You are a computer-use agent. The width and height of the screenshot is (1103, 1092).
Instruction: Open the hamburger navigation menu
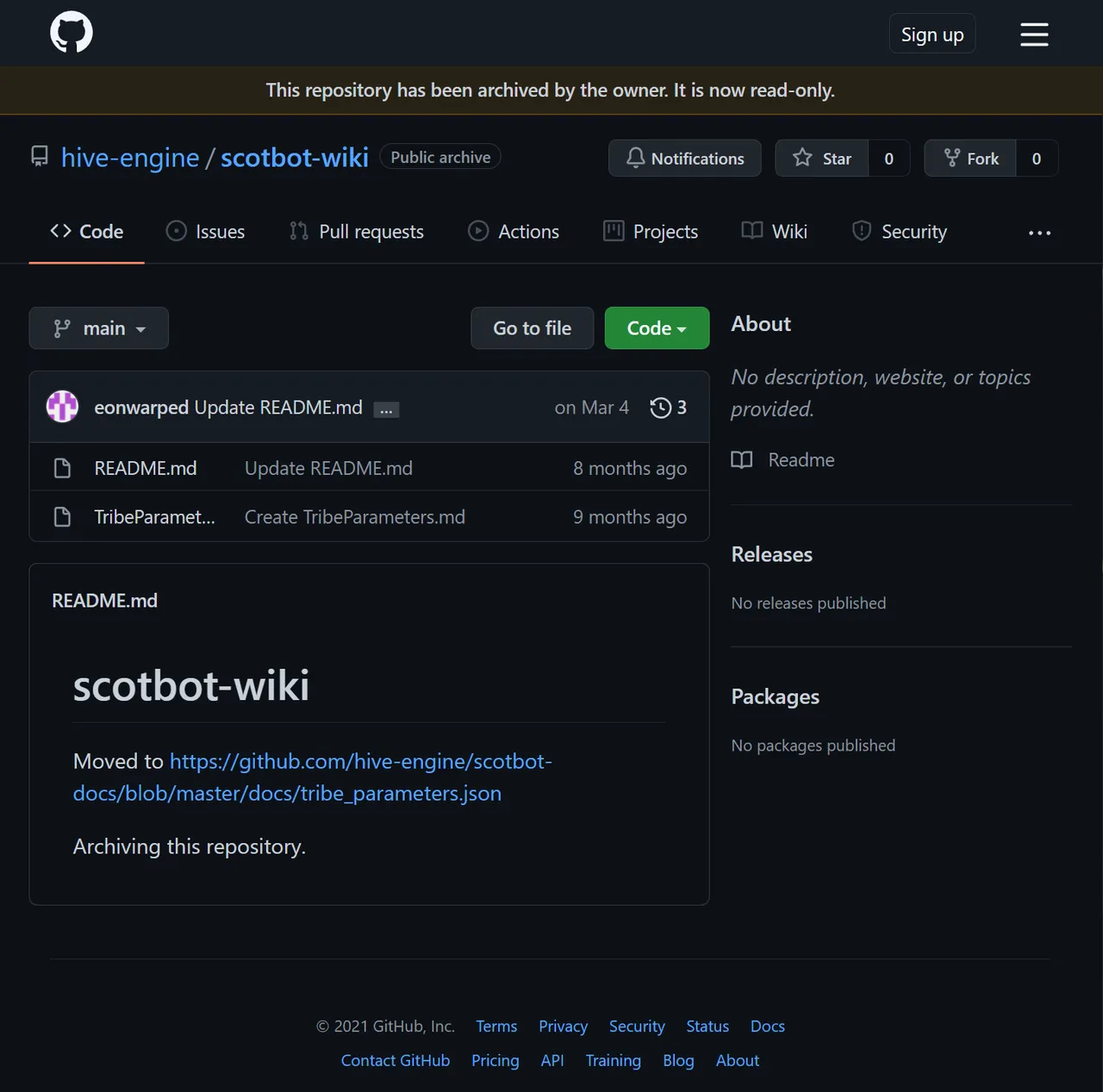(1034, 34)
